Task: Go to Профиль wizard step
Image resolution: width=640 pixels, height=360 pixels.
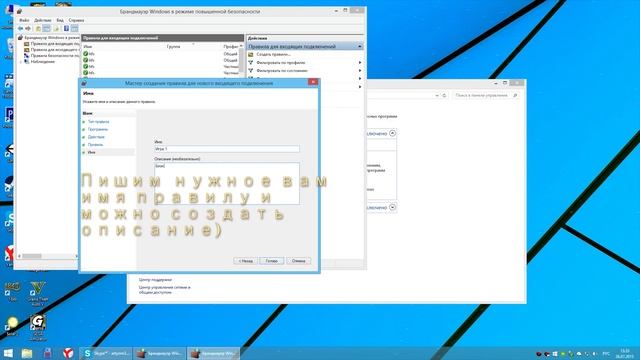Action: (96, 144)
